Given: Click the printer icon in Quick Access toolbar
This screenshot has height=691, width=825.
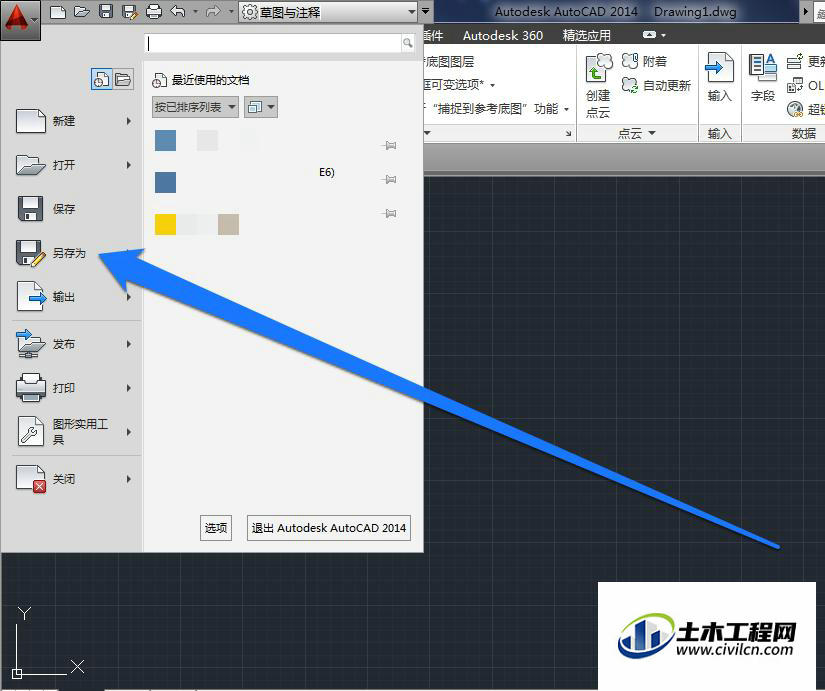Looking at the screenshot, I should [154, 12].
